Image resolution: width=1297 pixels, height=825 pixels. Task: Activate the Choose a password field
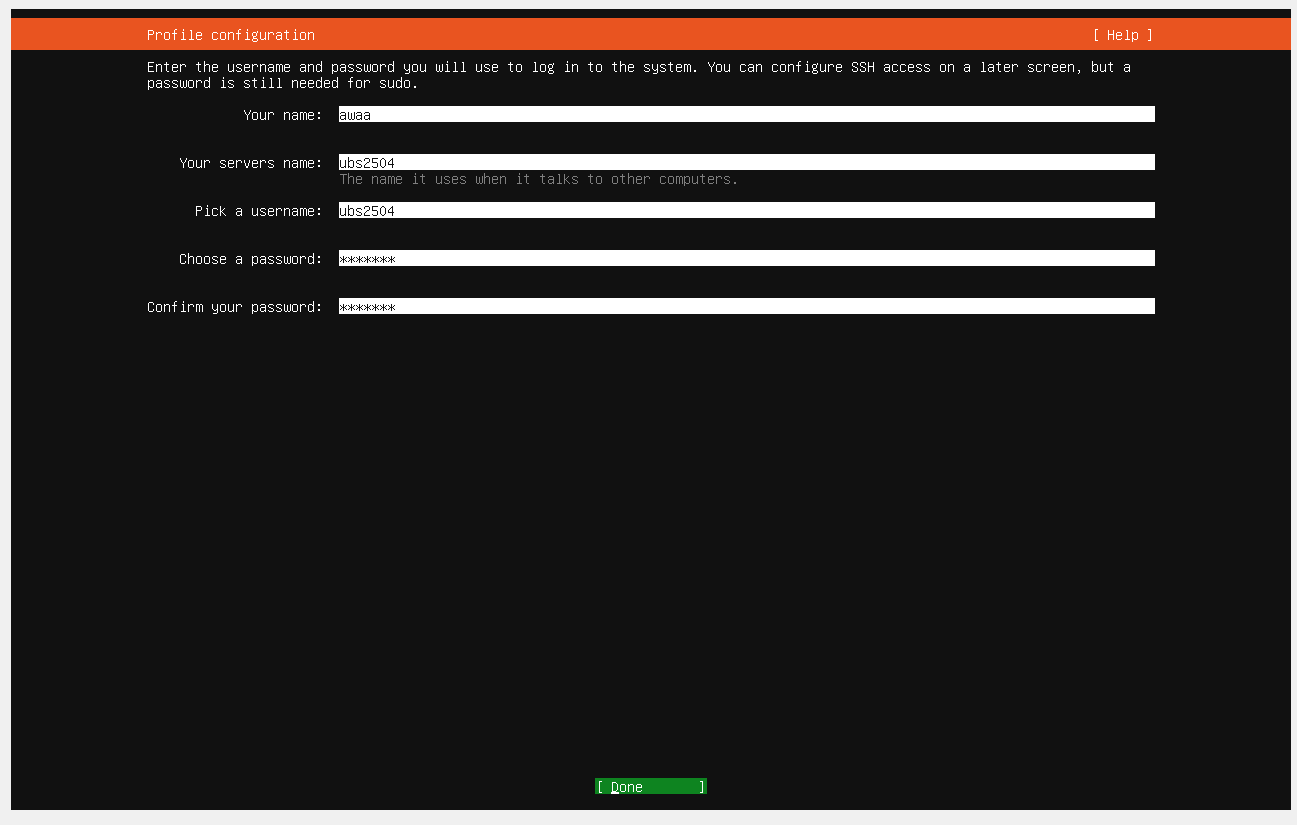point(746,259)
